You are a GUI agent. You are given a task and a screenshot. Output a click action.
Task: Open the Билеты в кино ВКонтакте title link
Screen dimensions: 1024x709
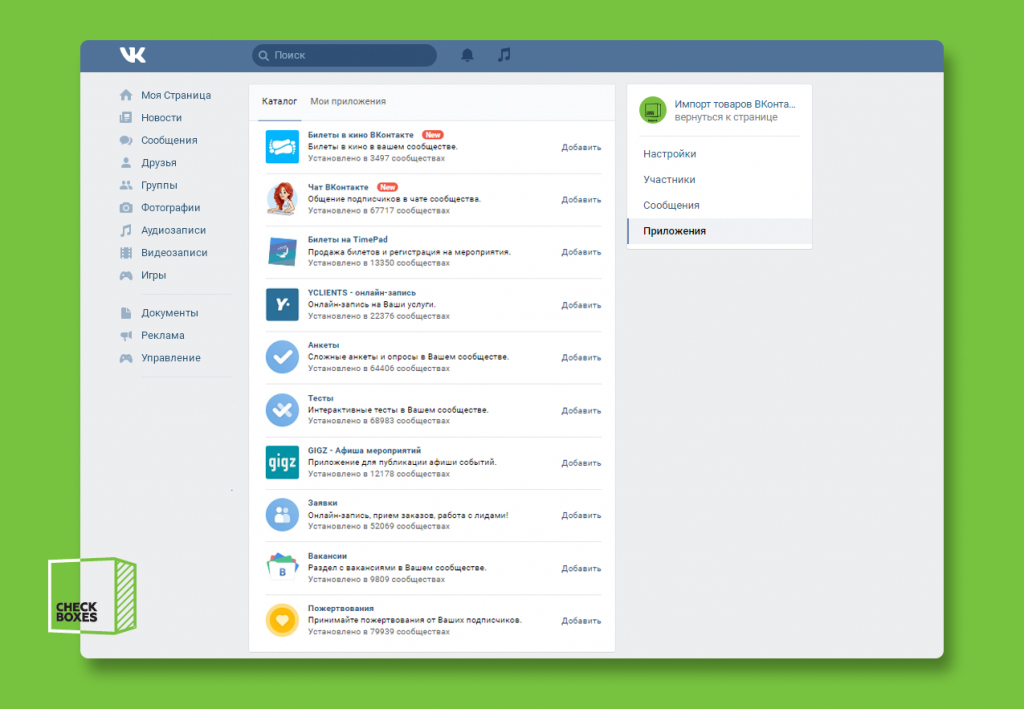pos(360,135)
